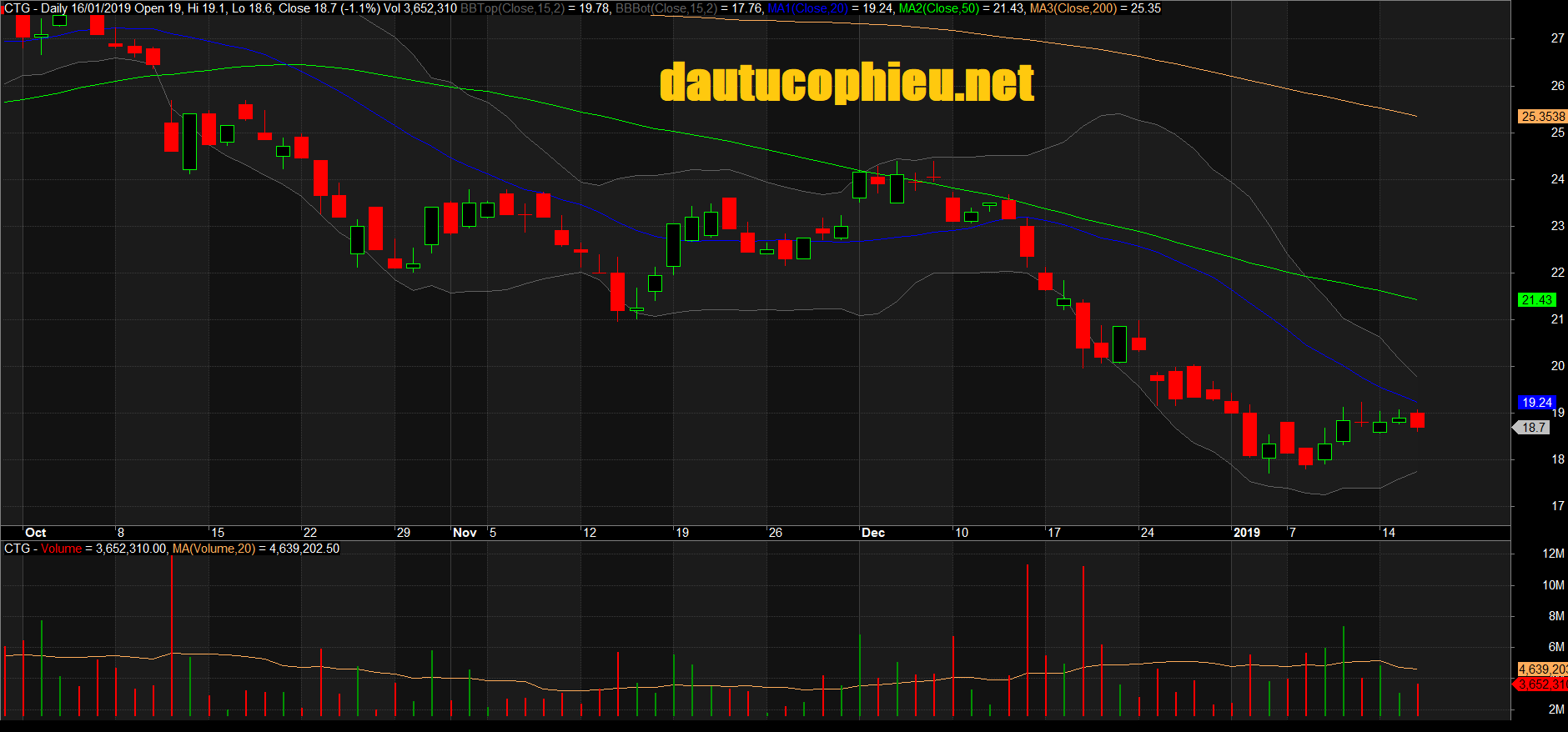This screenshot has height=732, width=1568.
Task: Click the orange 4,639,203 volume tag
Action: tap(1542, 669)
